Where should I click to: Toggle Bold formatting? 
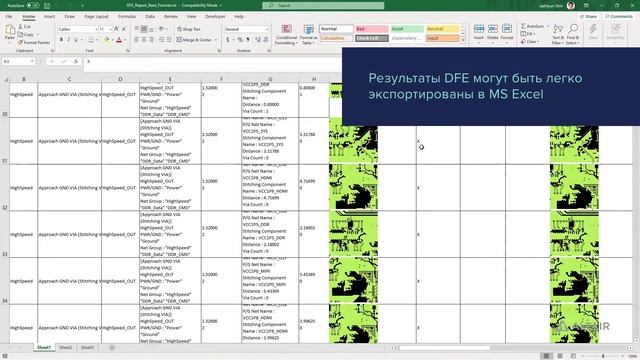[61, 40]
